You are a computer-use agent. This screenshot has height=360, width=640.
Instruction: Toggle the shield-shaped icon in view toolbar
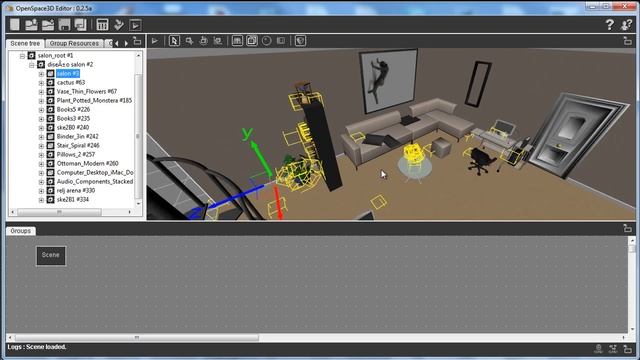pyautogui.click(x=300, y=41)
